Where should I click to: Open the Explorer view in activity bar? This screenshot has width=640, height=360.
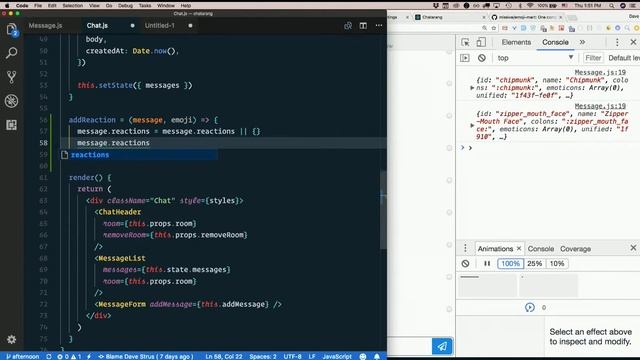click(x=11, y=29)
